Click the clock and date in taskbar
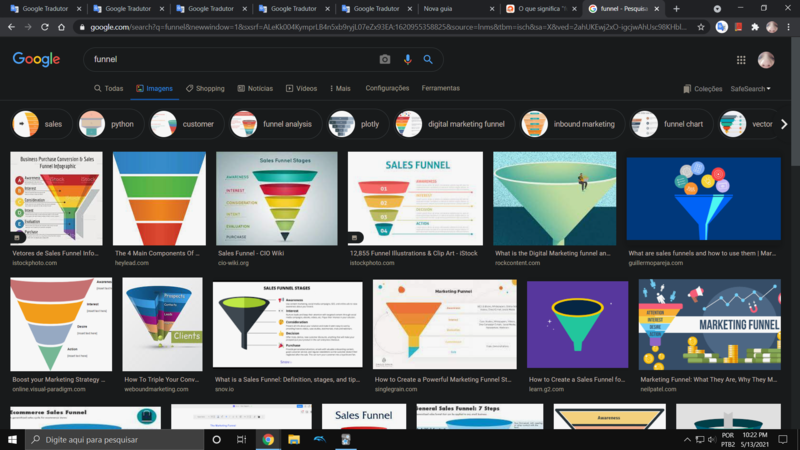 click(755, 439)
